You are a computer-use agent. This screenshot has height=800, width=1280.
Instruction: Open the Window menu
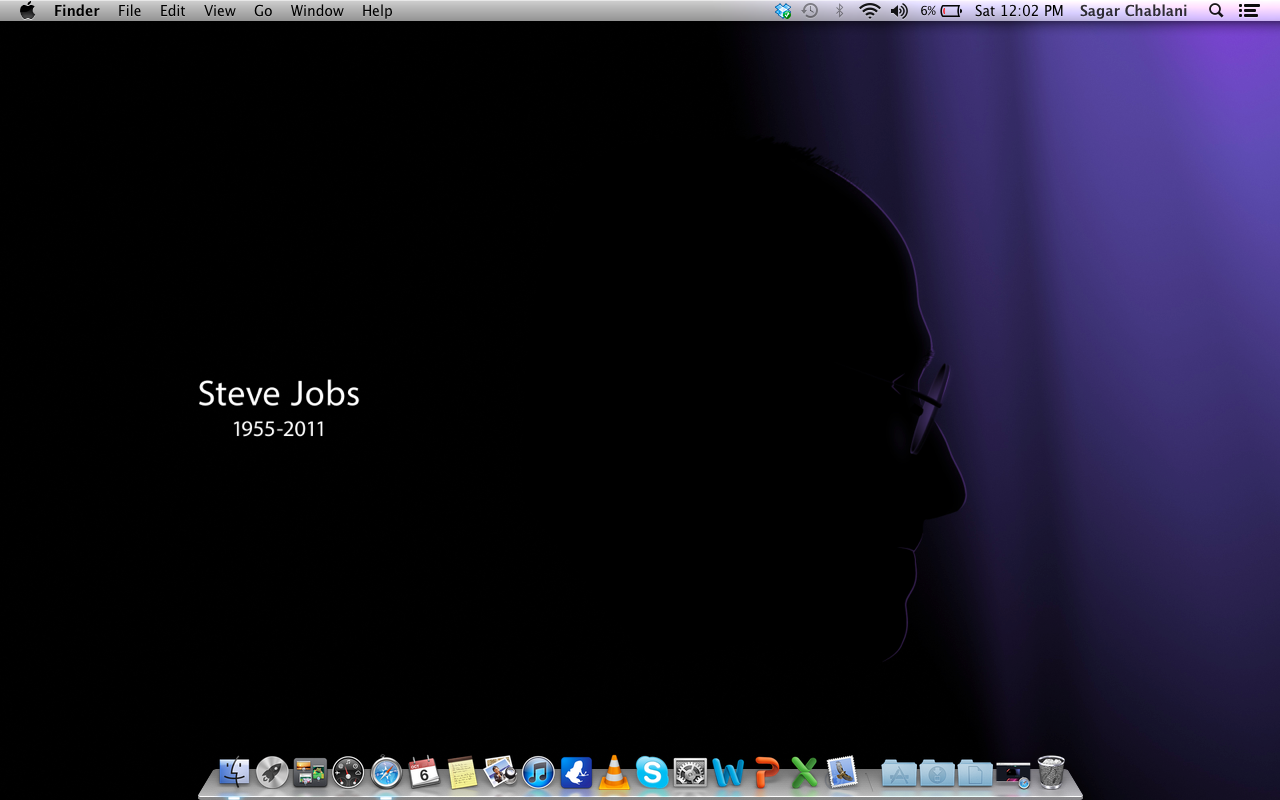pos(317,11)
